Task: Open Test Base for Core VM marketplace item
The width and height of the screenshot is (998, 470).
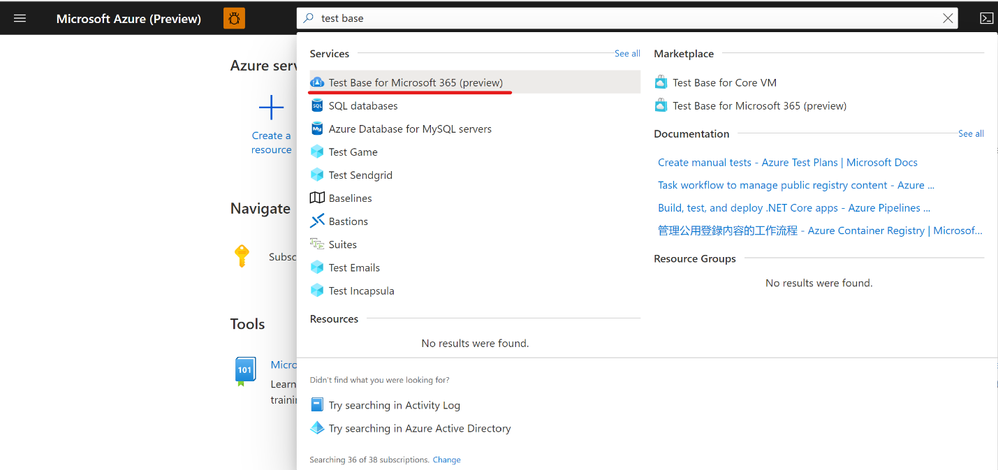Action: [x=724, y=83]
